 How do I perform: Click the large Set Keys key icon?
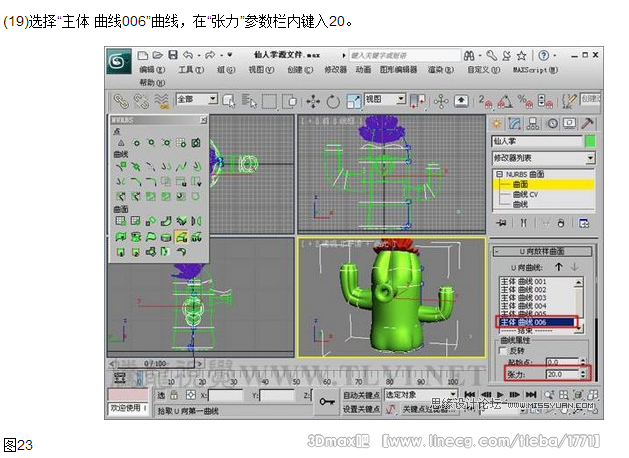(327, 400)
